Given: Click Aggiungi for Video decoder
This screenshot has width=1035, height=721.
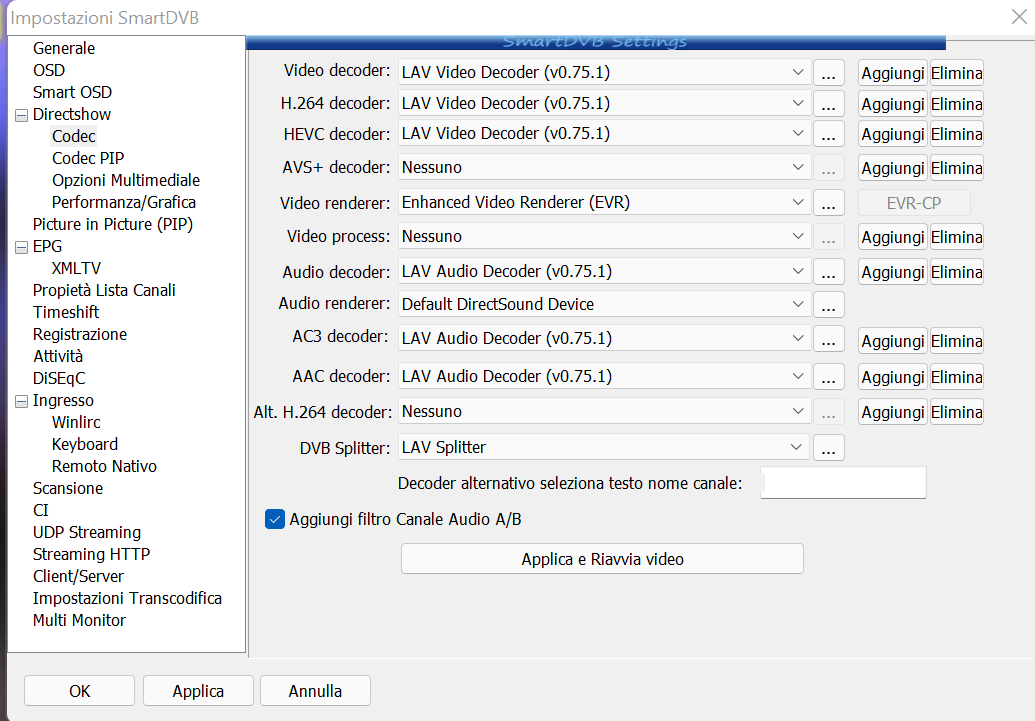Looking at the screenshot, I should pos(893,73).
